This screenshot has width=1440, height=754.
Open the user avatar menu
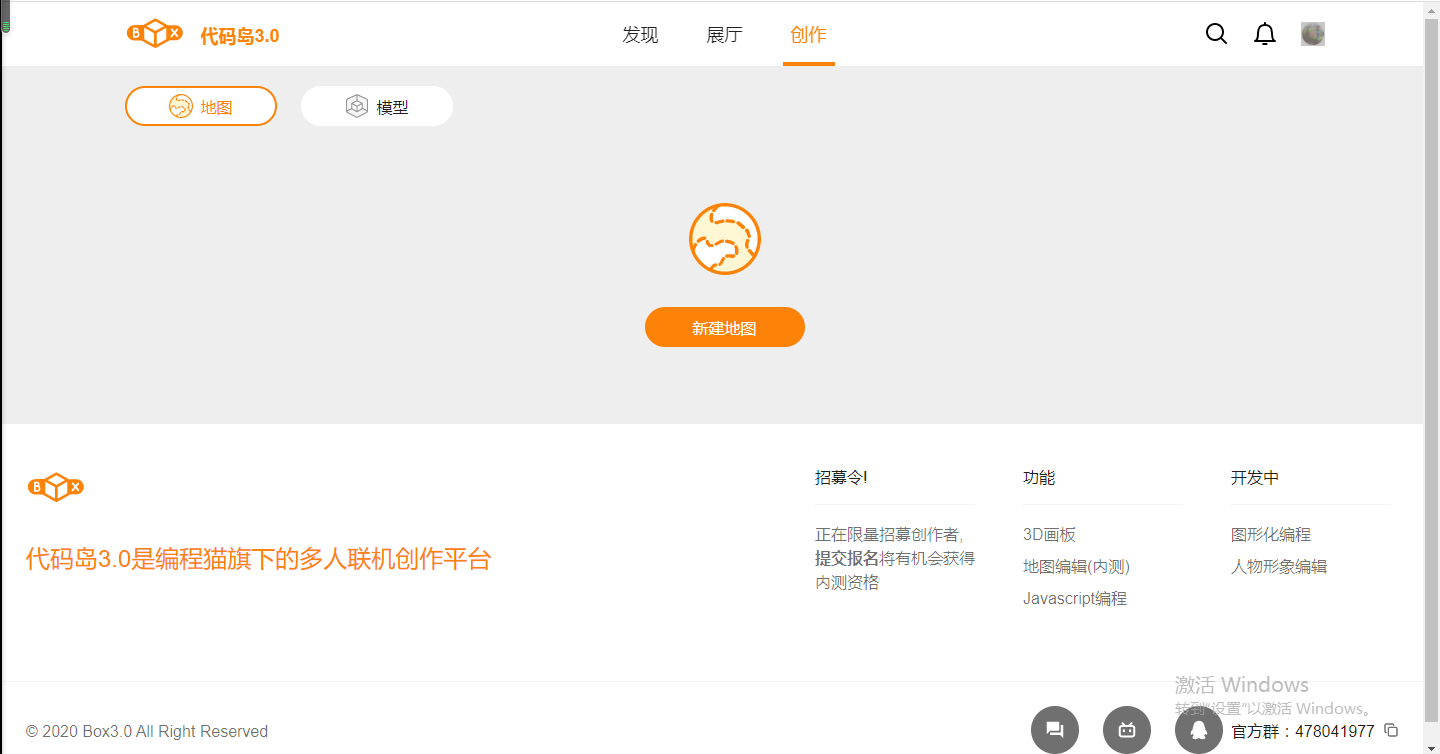[x=1313, y=34]
